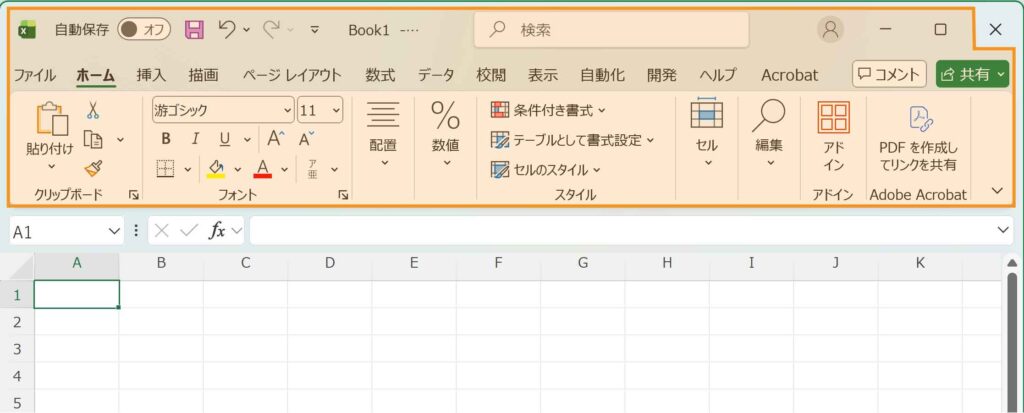Open the 編集 editing group

[x=769, y=133]
